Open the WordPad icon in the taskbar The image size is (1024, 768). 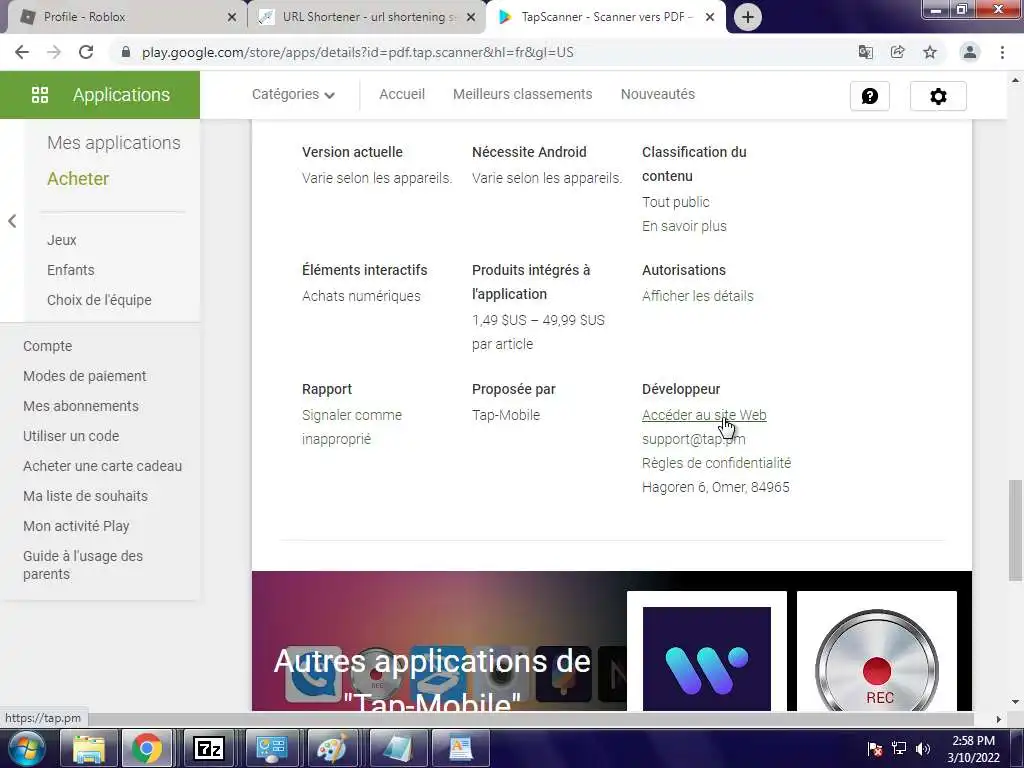[460, 748]
